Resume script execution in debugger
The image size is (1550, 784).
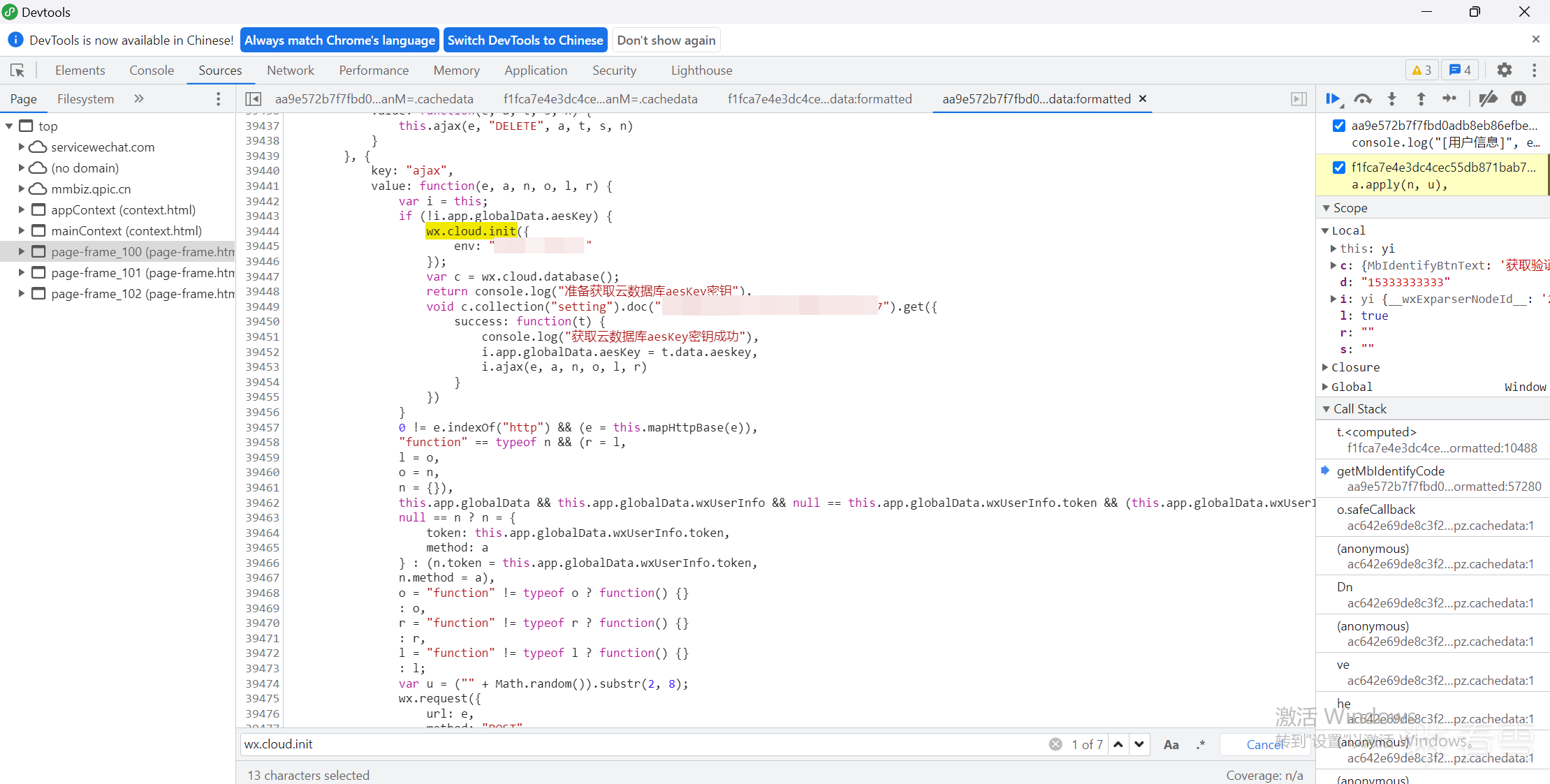coord(1333,99)
